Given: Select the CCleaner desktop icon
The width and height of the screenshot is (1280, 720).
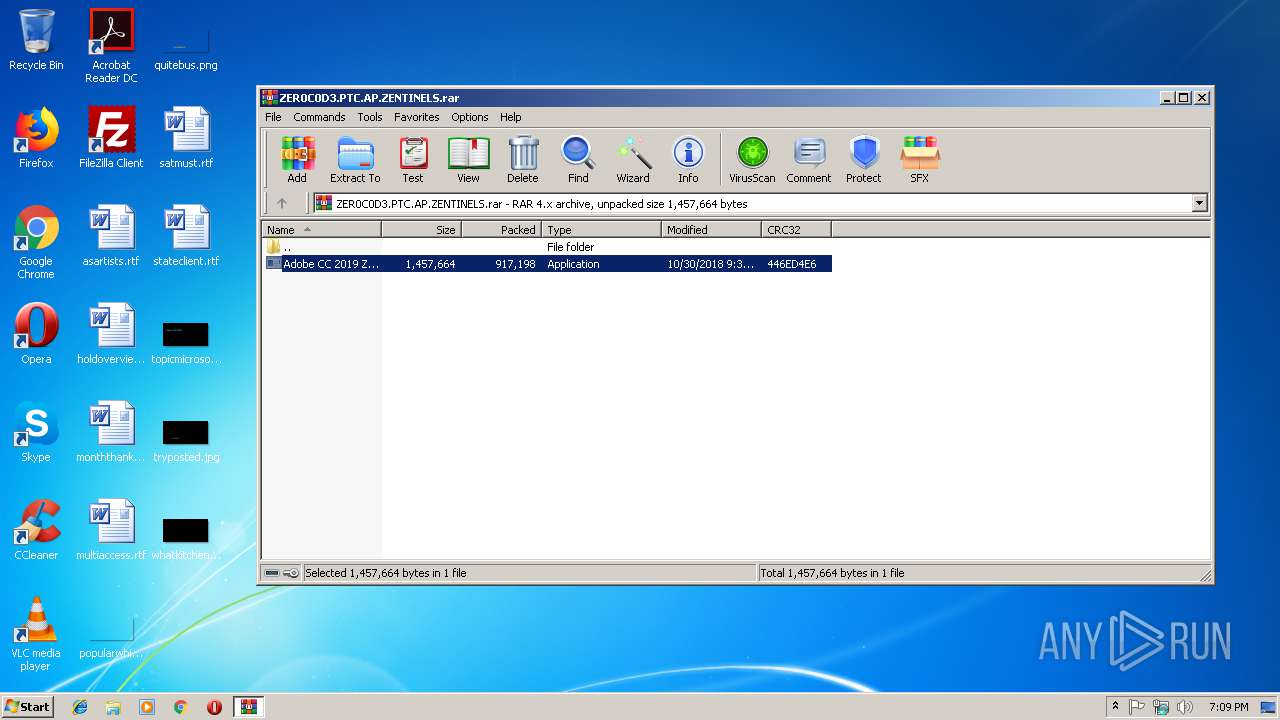Looking at the screenshot, I should click(x=36, y=530).
